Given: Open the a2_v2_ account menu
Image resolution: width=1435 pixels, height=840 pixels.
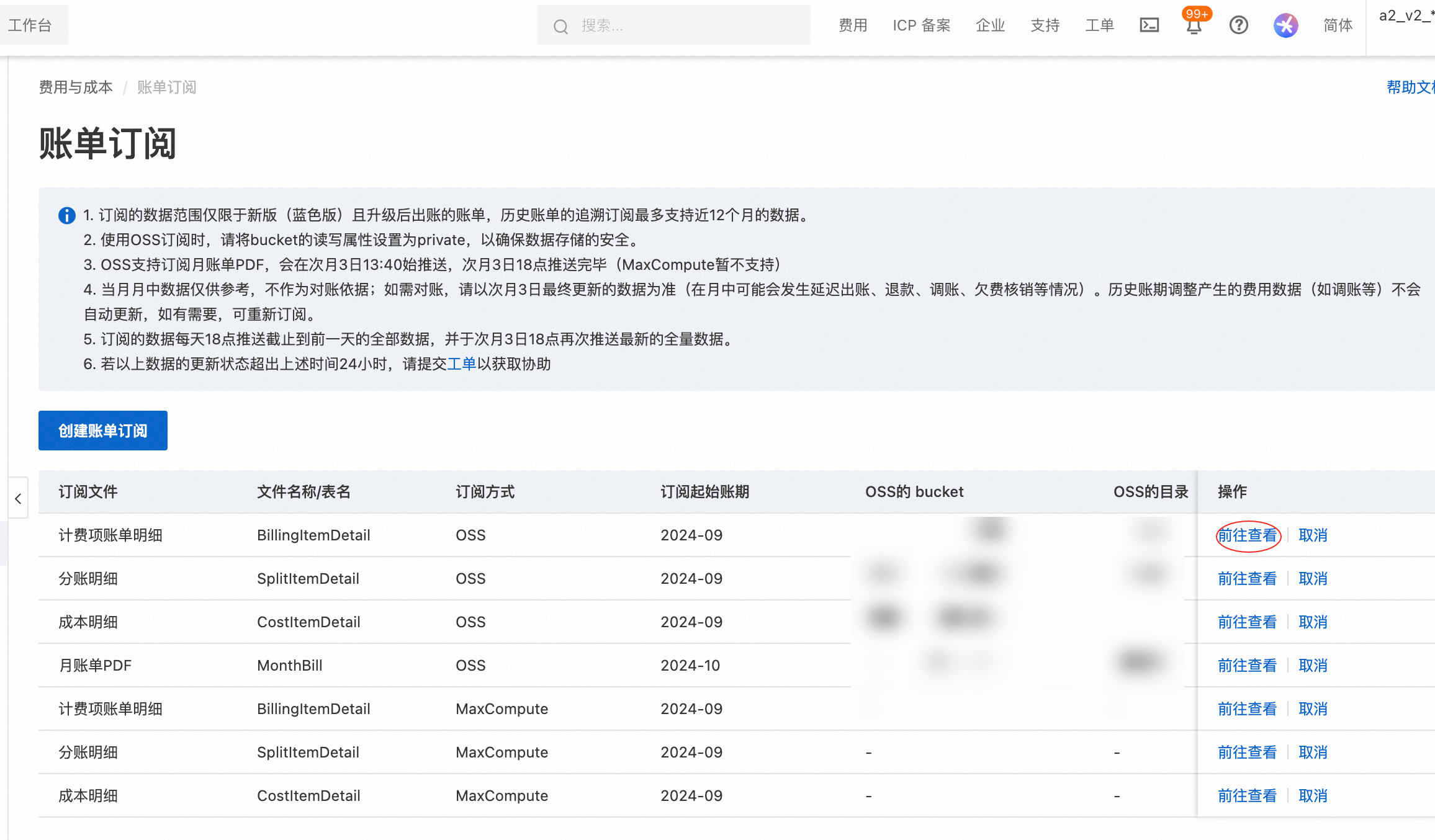Looking at the screenshot, I should 1406,16.
